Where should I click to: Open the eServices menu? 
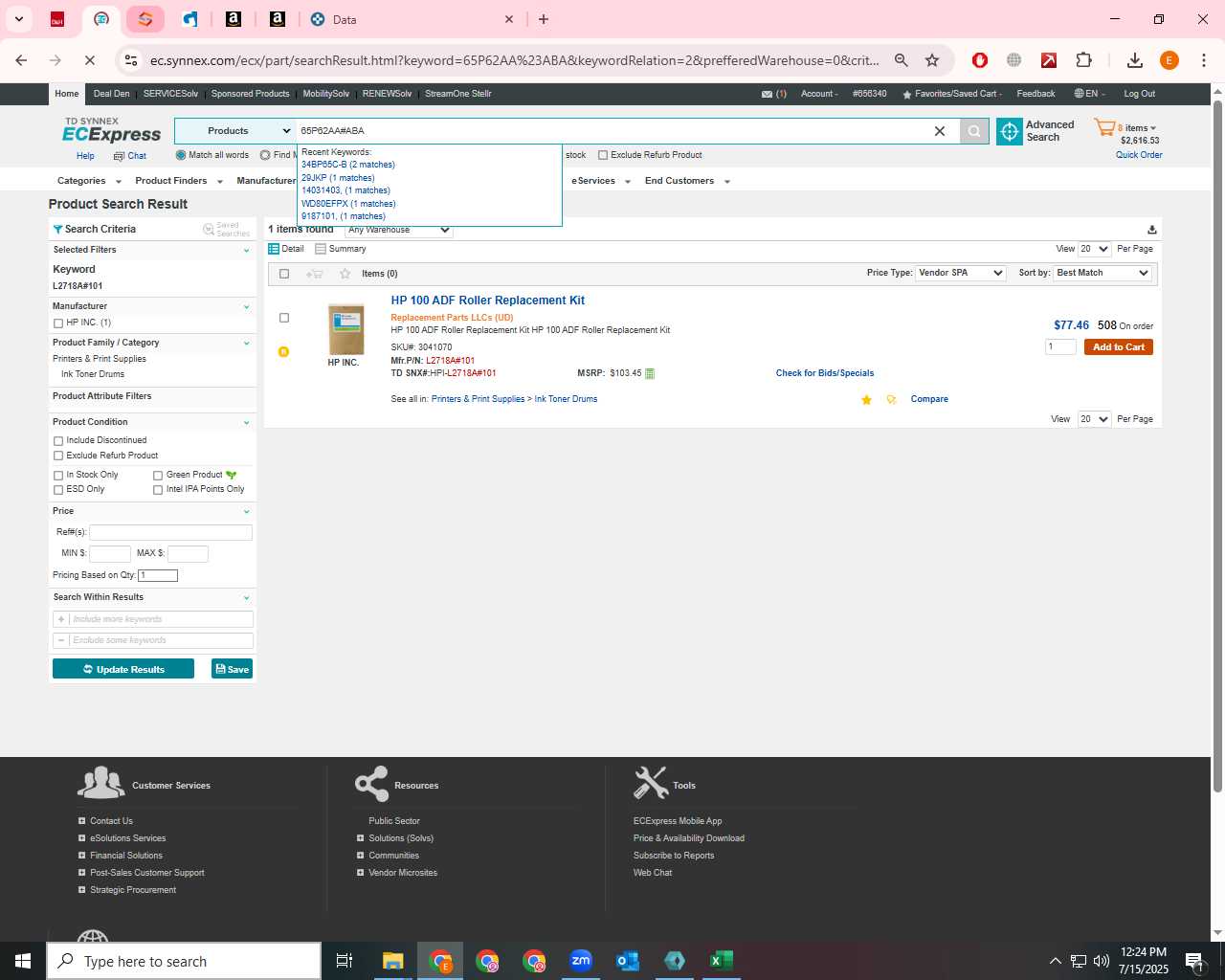pos(601,181)
